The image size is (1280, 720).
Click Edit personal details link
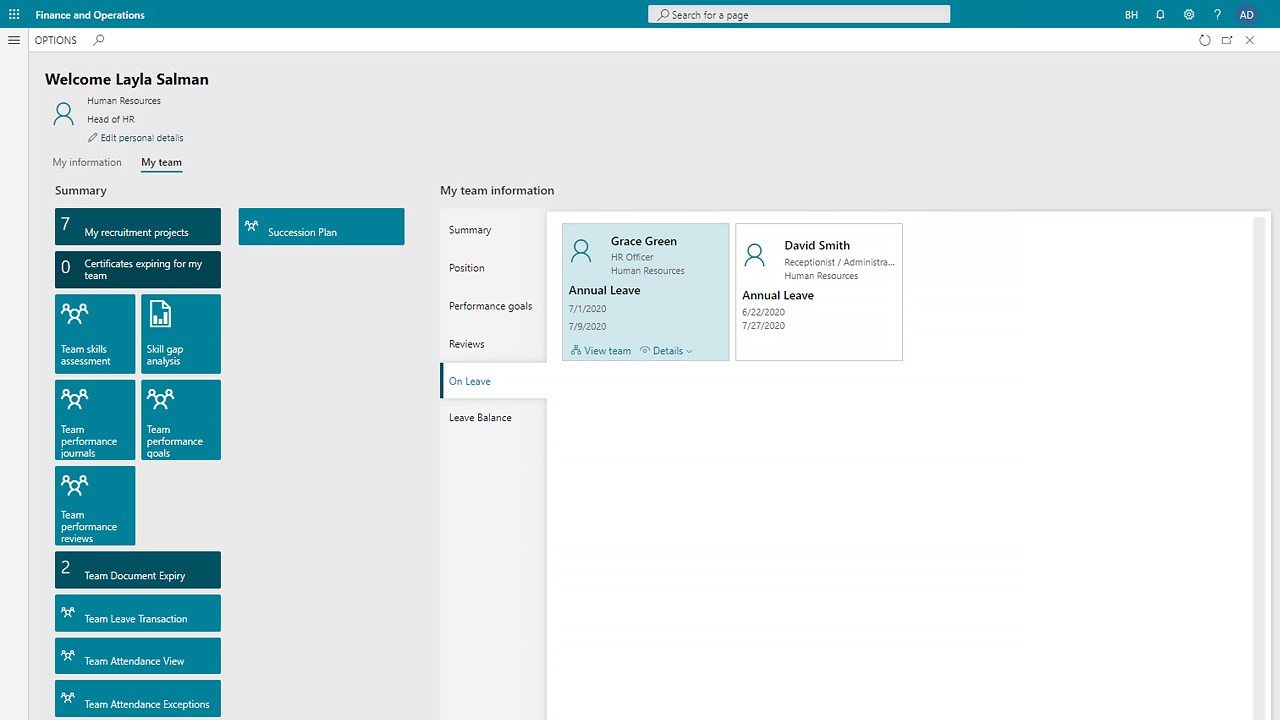pos(136,138)
